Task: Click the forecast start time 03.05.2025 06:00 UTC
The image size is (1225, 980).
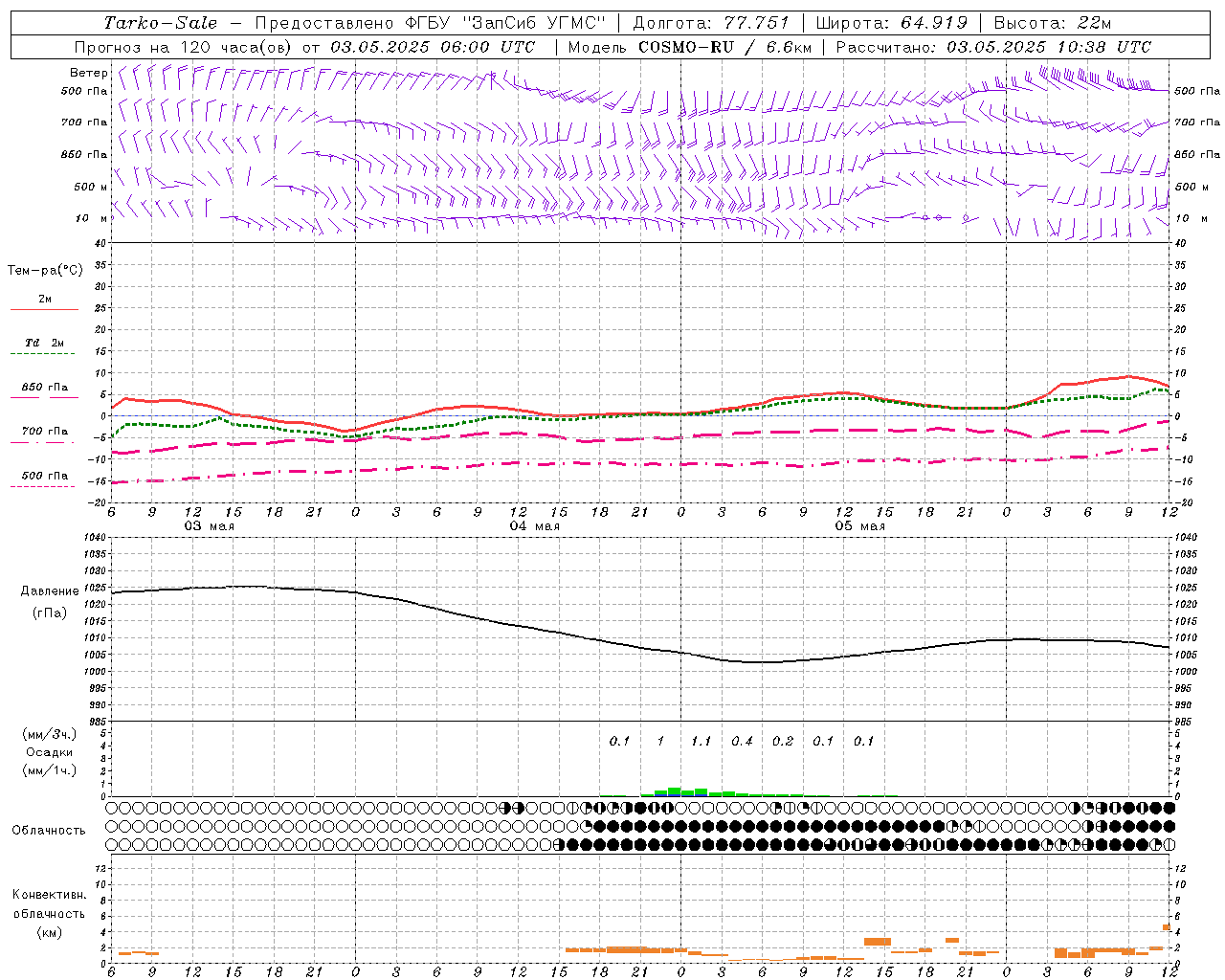Action: [x=433, y=47]
